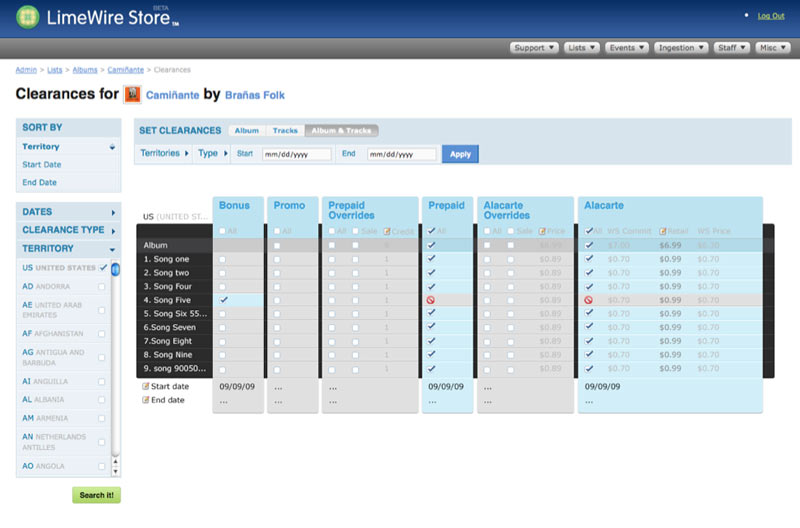Screen dimensions: 800x528
Task: Click the Alacarte Overrides Price edit icon
Action: point(542,231)
